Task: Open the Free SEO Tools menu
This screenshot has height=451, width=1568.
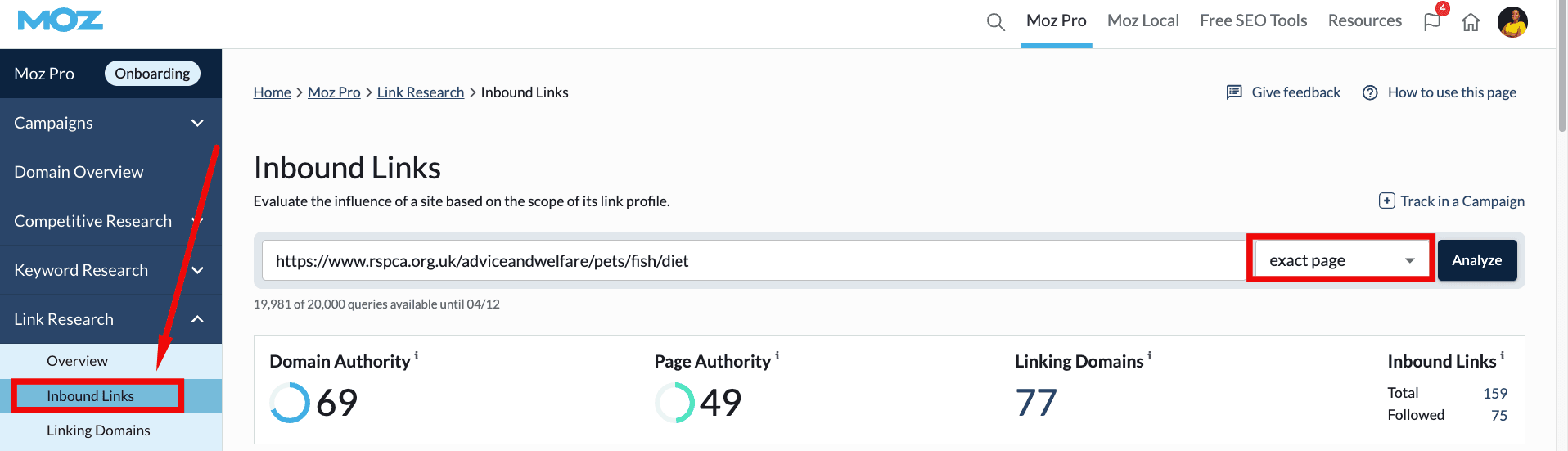Action: tap(1253, 21)
